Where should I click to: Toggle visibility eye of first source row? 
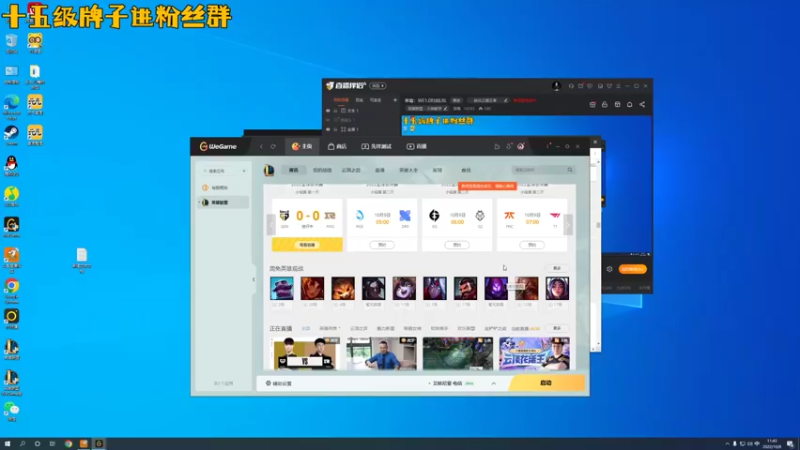tap(328, 110)
